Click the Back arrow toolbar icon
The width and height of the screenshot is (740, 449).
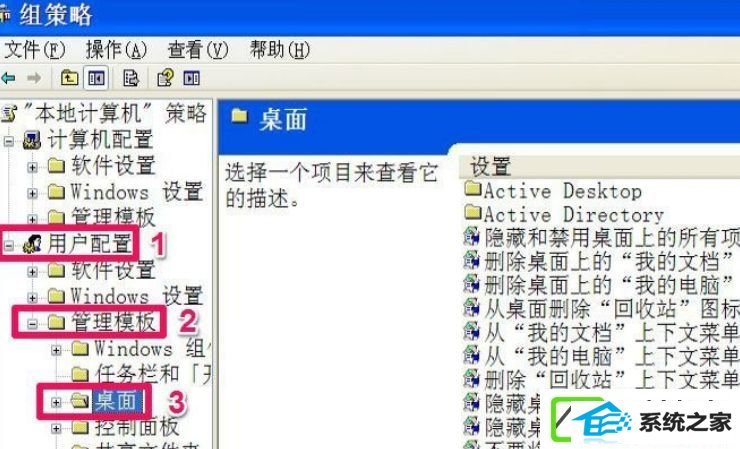(8, 78)
